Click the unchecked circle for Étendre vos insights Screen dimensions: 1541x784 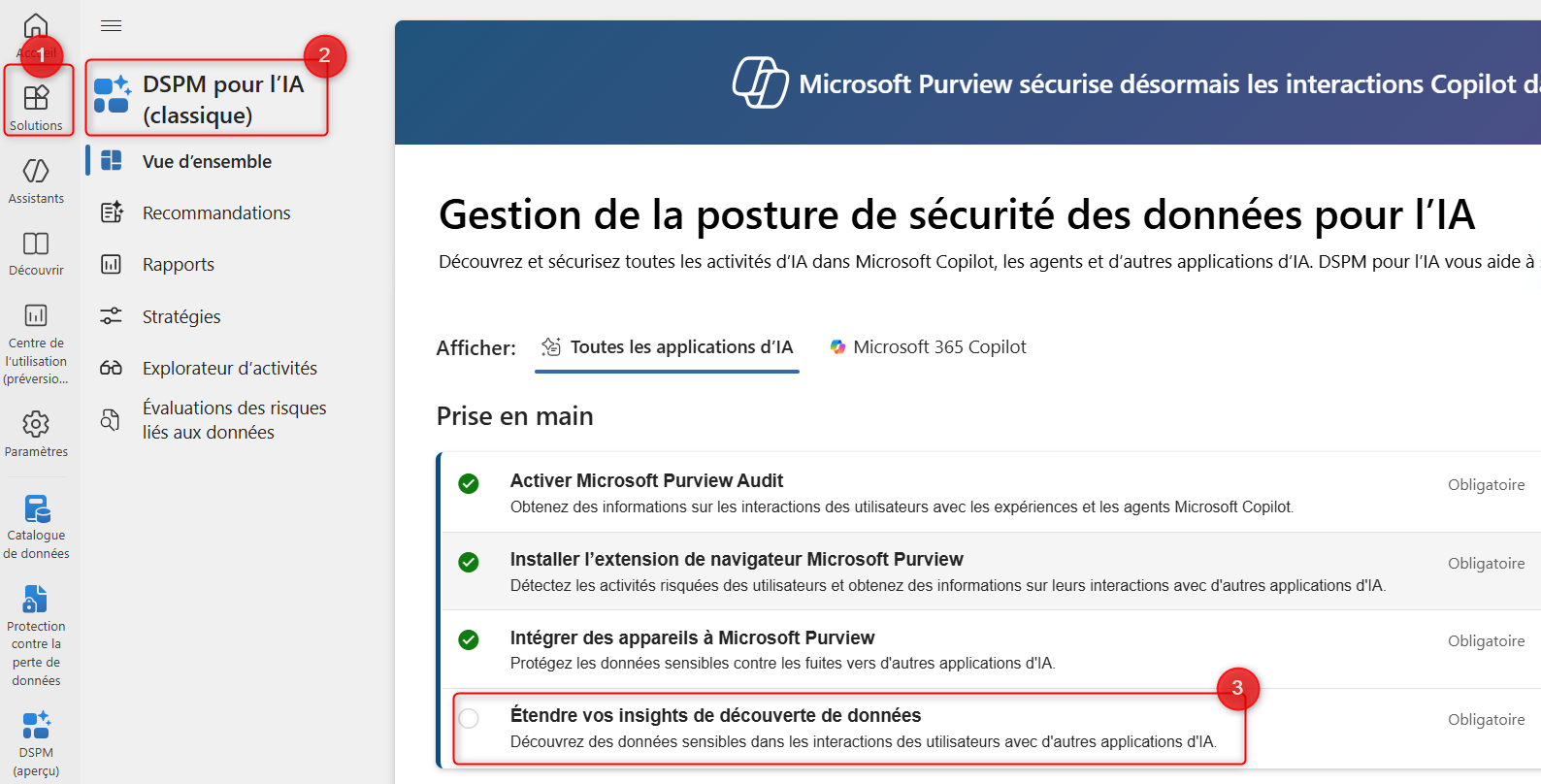[469, 719]
